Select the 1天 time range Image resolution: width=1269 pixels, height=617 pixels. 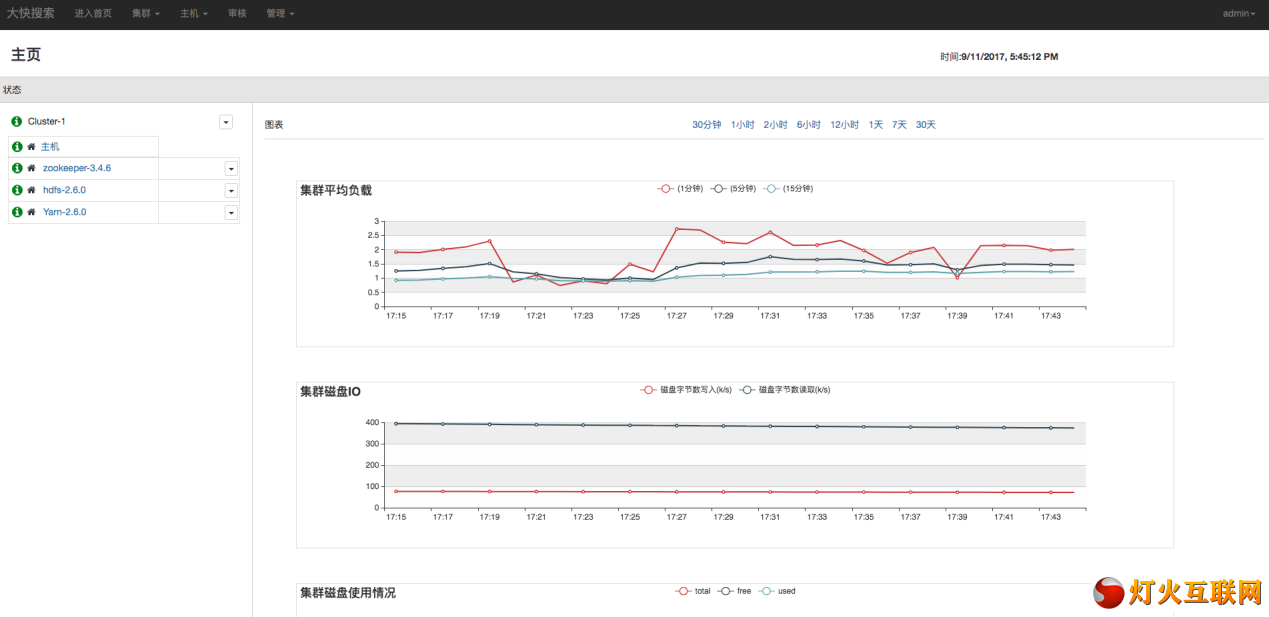[876, 125]
